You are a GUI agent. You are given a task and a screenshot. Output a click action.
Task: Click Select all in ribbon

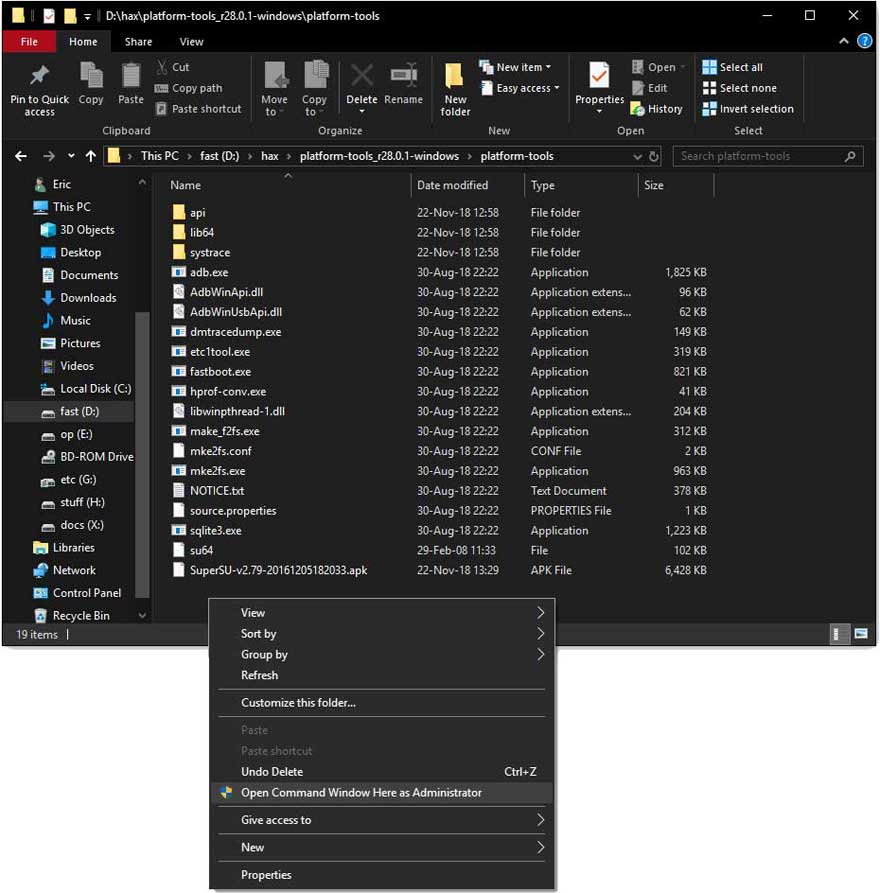pyautogui.click(x=732, y=67)
